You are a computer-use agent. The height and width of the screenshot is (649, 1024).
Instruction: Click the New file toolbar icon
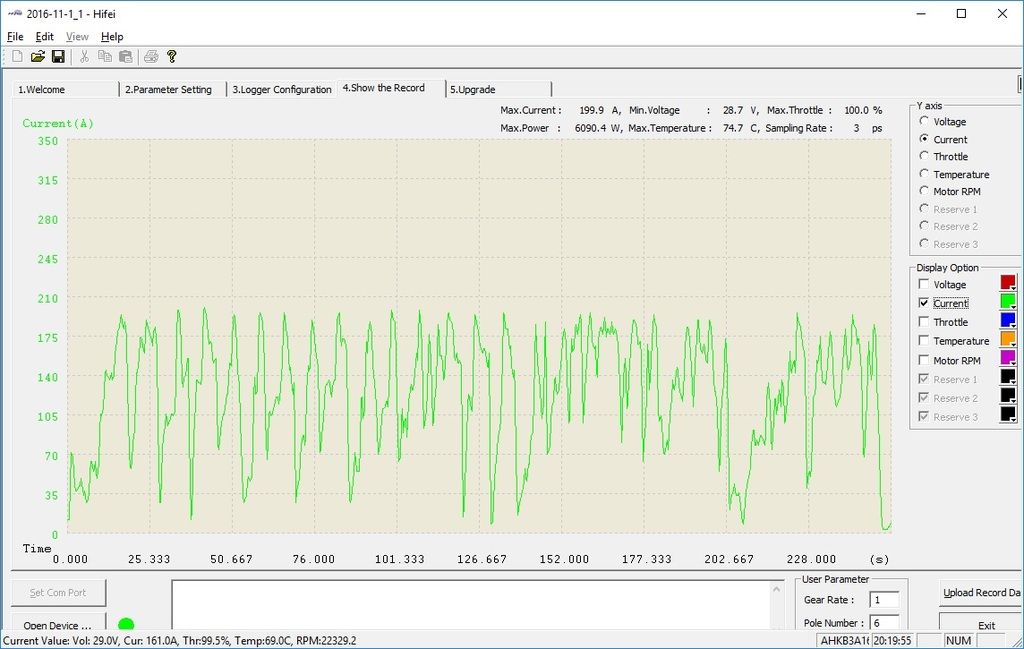(x=18, y=57)
